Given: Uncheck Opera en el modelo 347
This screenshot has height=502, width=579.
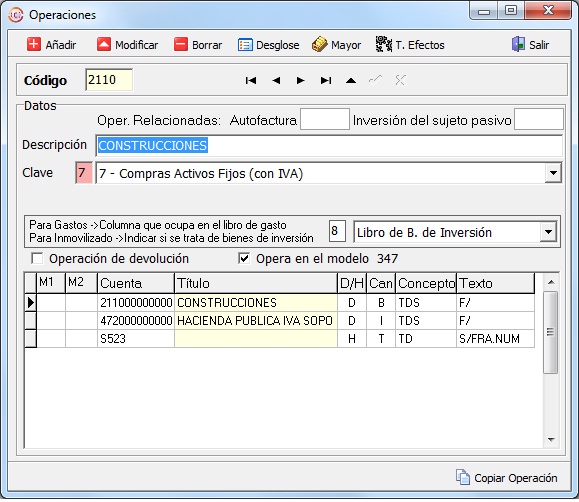Looking at the screenshot, I should point(244,258).
